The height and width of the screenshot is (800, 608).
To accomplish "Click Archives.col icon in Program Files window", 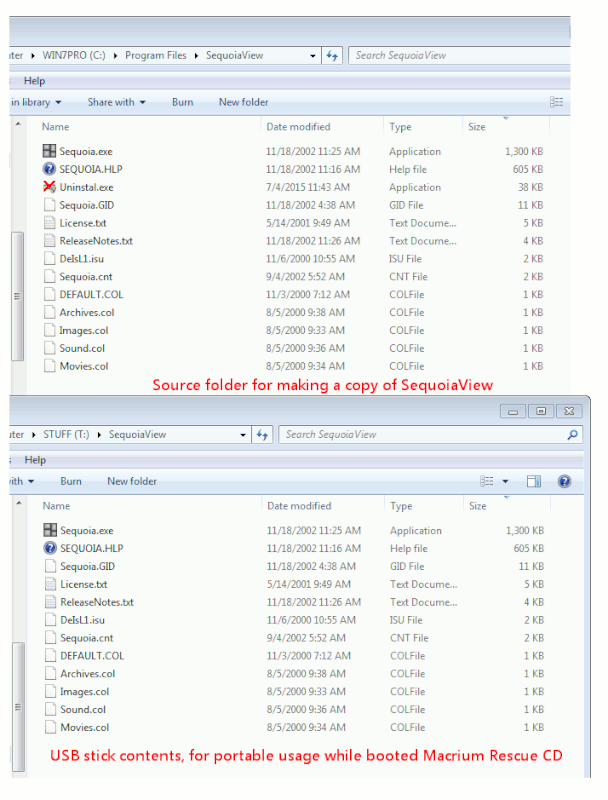I will (x=49, y=312).
